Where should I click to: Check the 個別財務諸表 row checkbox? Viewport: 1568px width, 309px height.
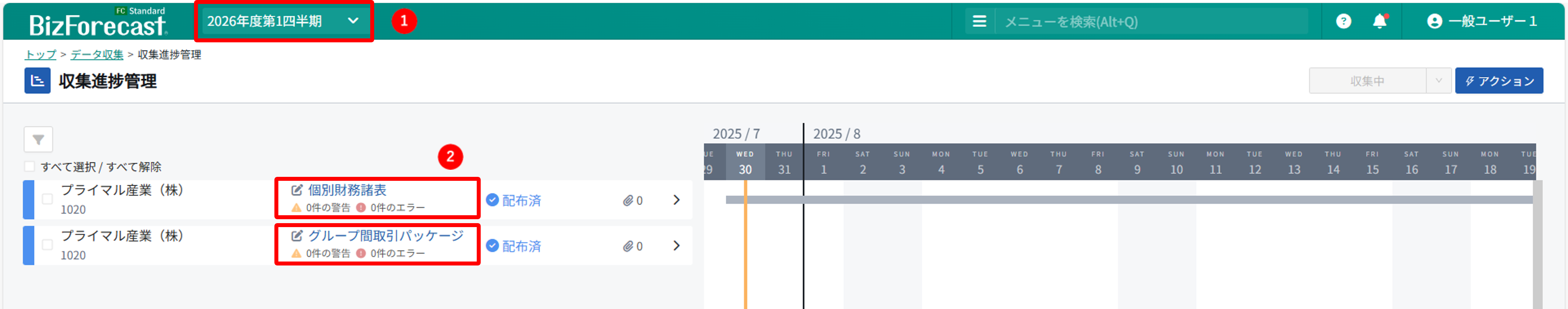click(48, 199)
